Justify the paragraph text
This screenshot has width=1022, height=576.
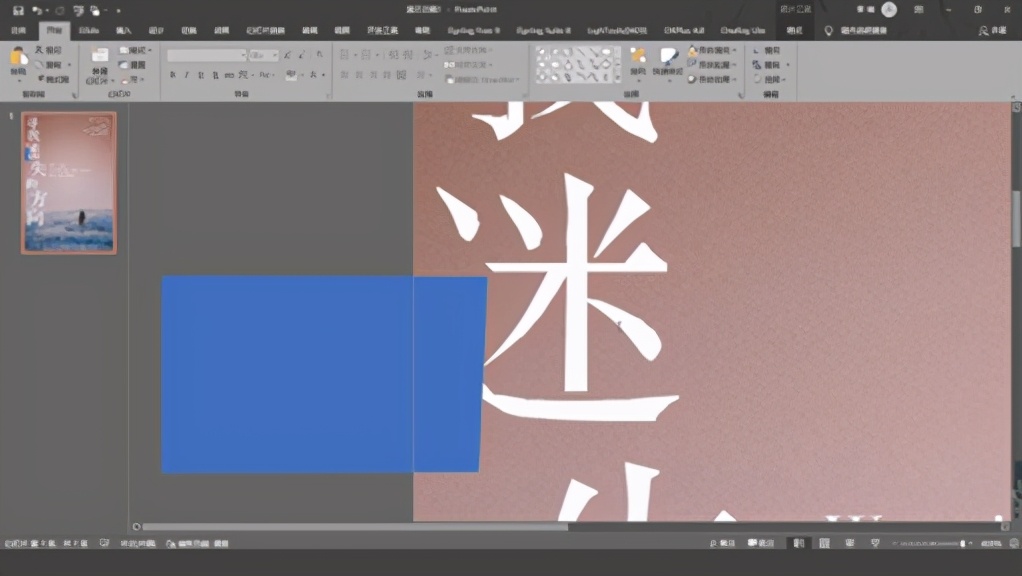(387, 76)
